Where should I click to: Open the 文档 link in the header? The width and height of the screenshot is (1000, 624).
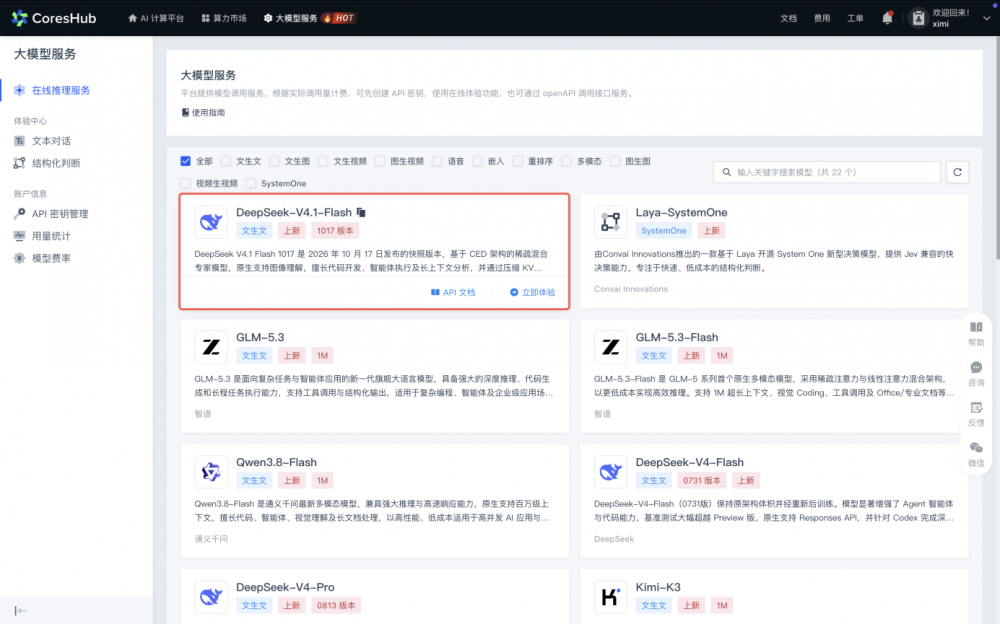788,18
